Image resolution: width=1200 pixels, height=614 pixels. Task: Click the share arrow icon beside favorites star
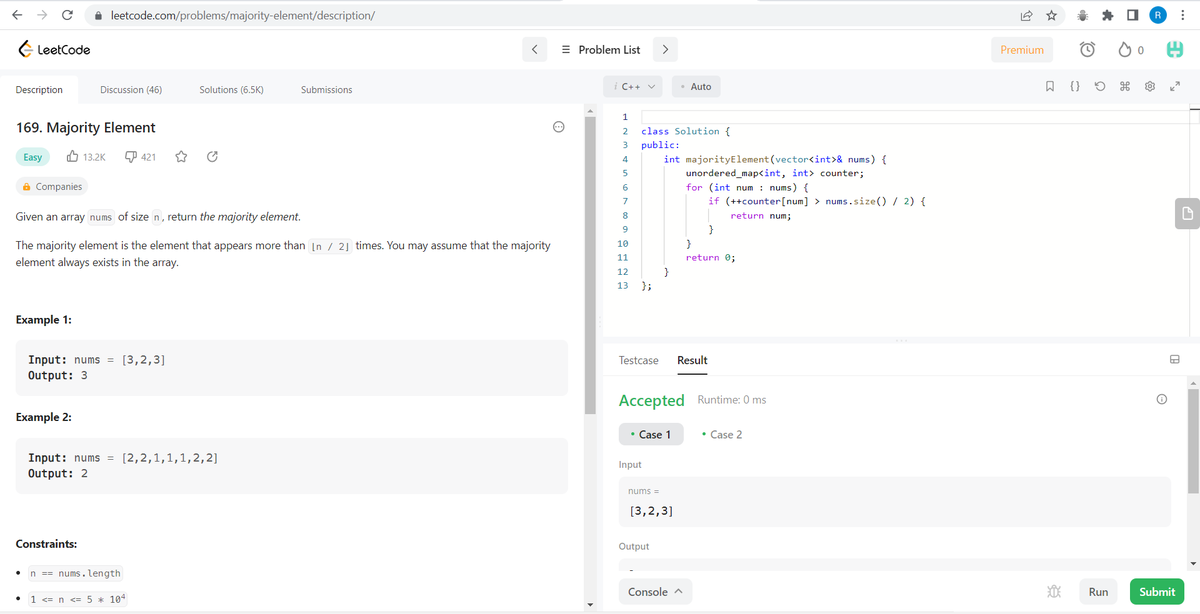point(212,157)
